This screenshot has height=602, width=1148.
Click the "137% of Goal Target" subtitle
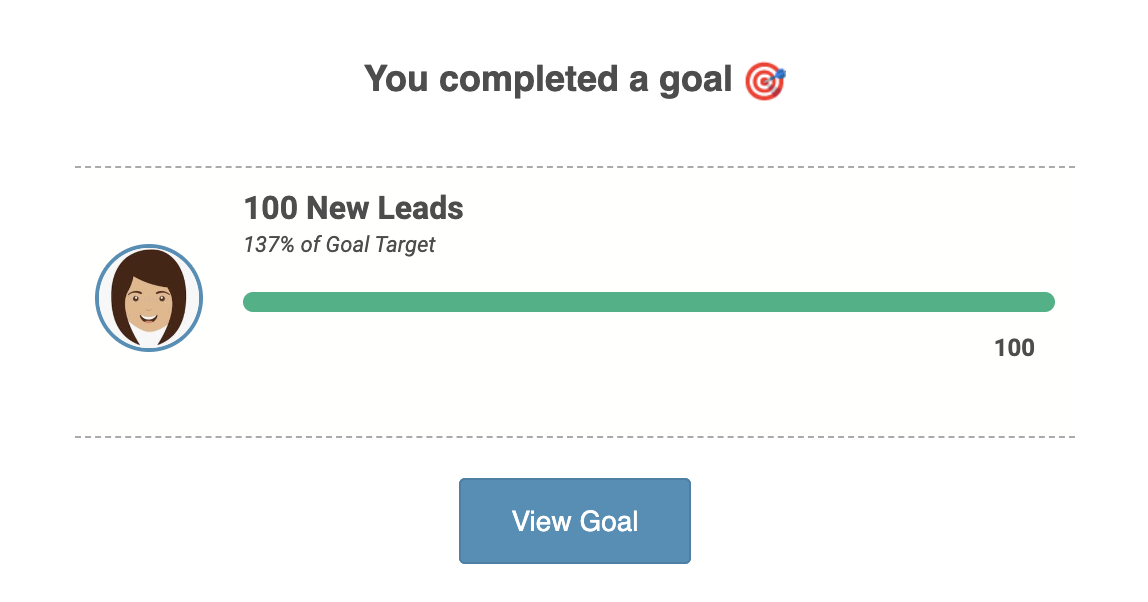[x=339, y=245]
